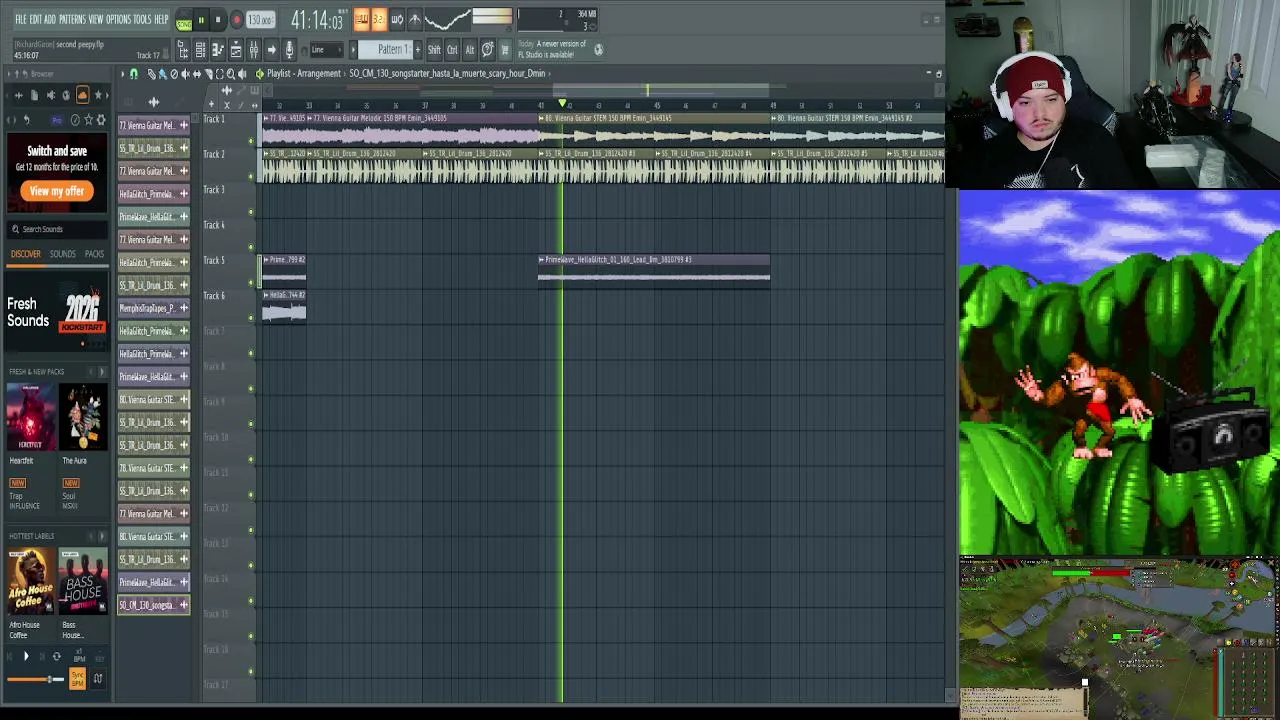
Task: Select the cloud Sounds browser tab icon
Action: point(83,95)
